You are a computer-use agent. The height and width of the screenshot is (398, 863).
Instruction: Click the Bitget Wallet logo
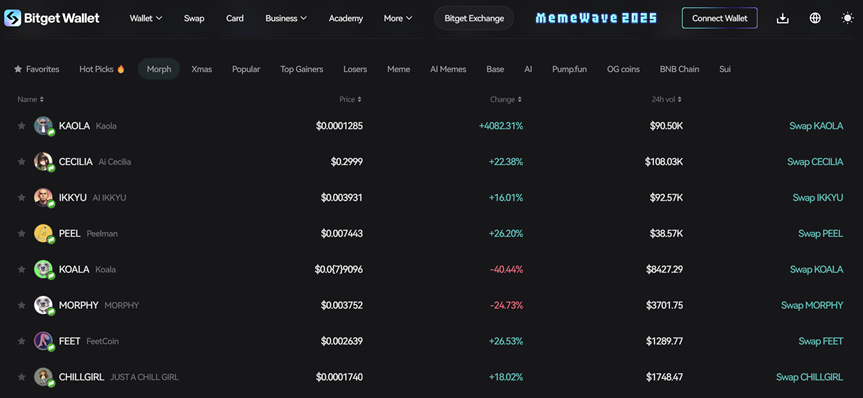coord(52,18)
